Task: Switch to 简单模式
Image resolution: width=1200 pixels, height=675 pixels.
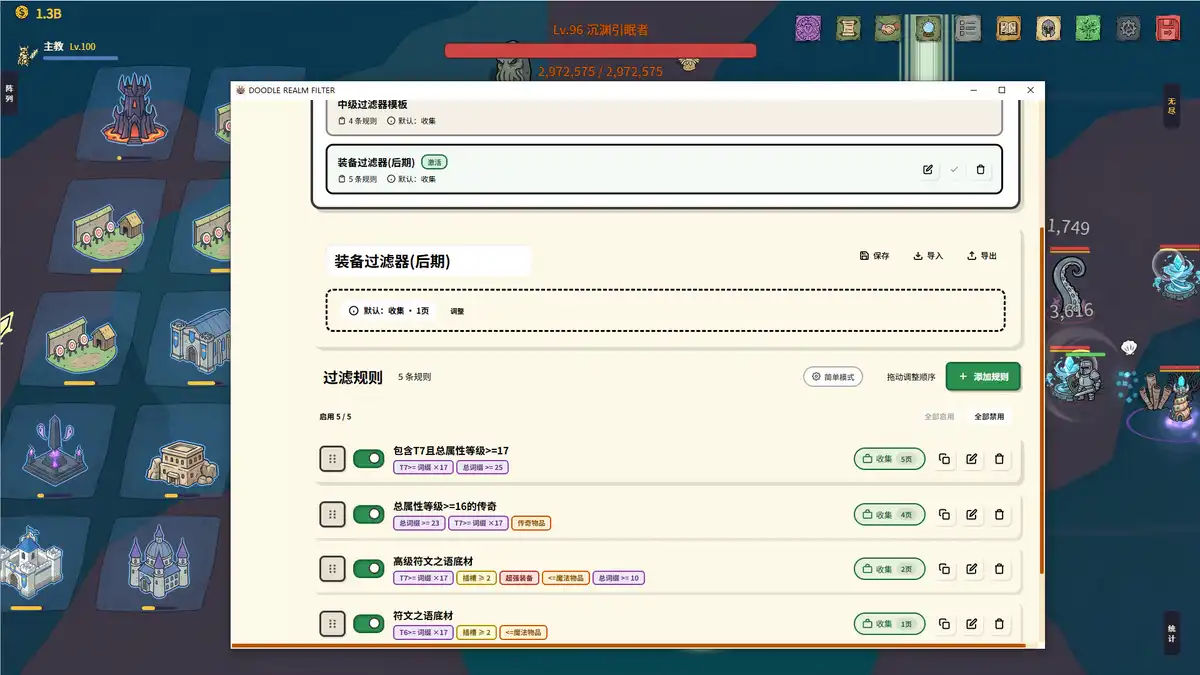Action: 833,377
